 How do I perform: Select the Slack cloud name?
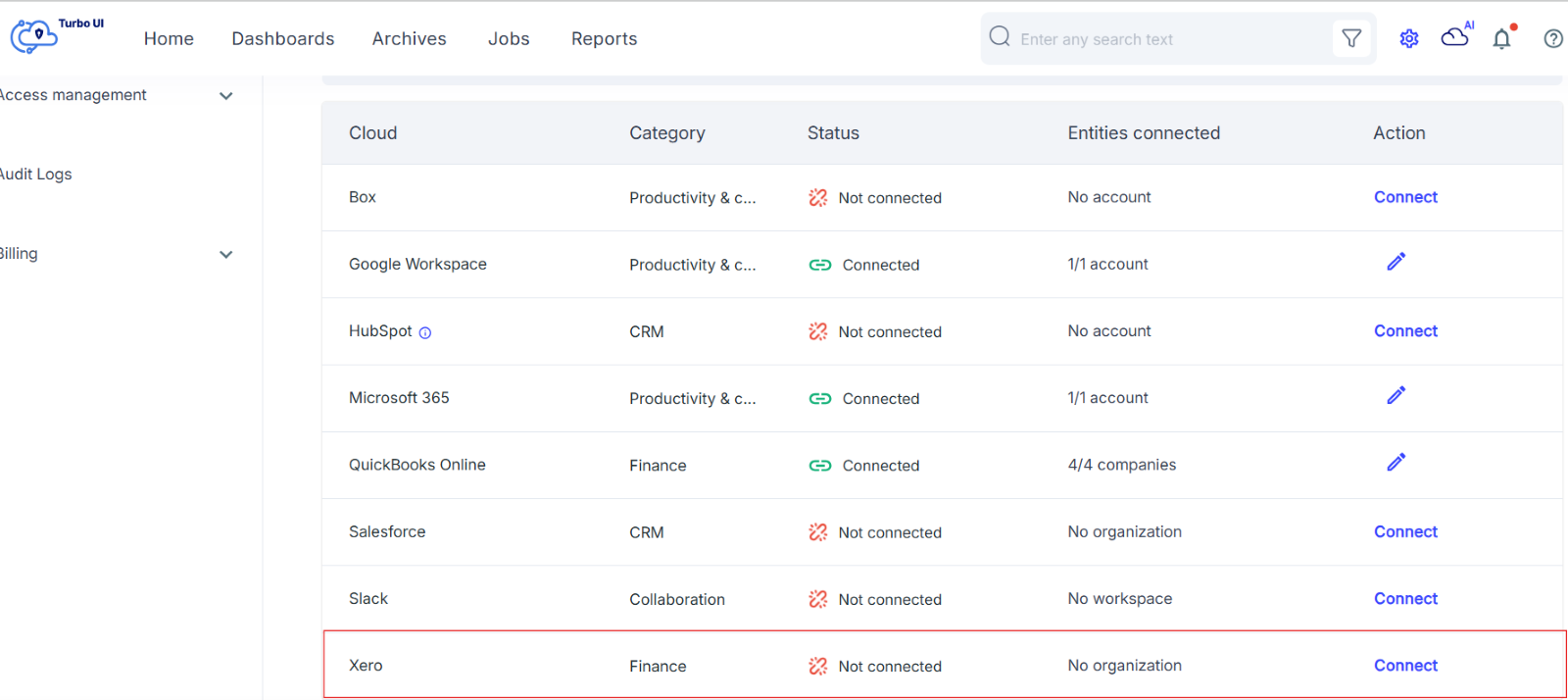(368, 598)
